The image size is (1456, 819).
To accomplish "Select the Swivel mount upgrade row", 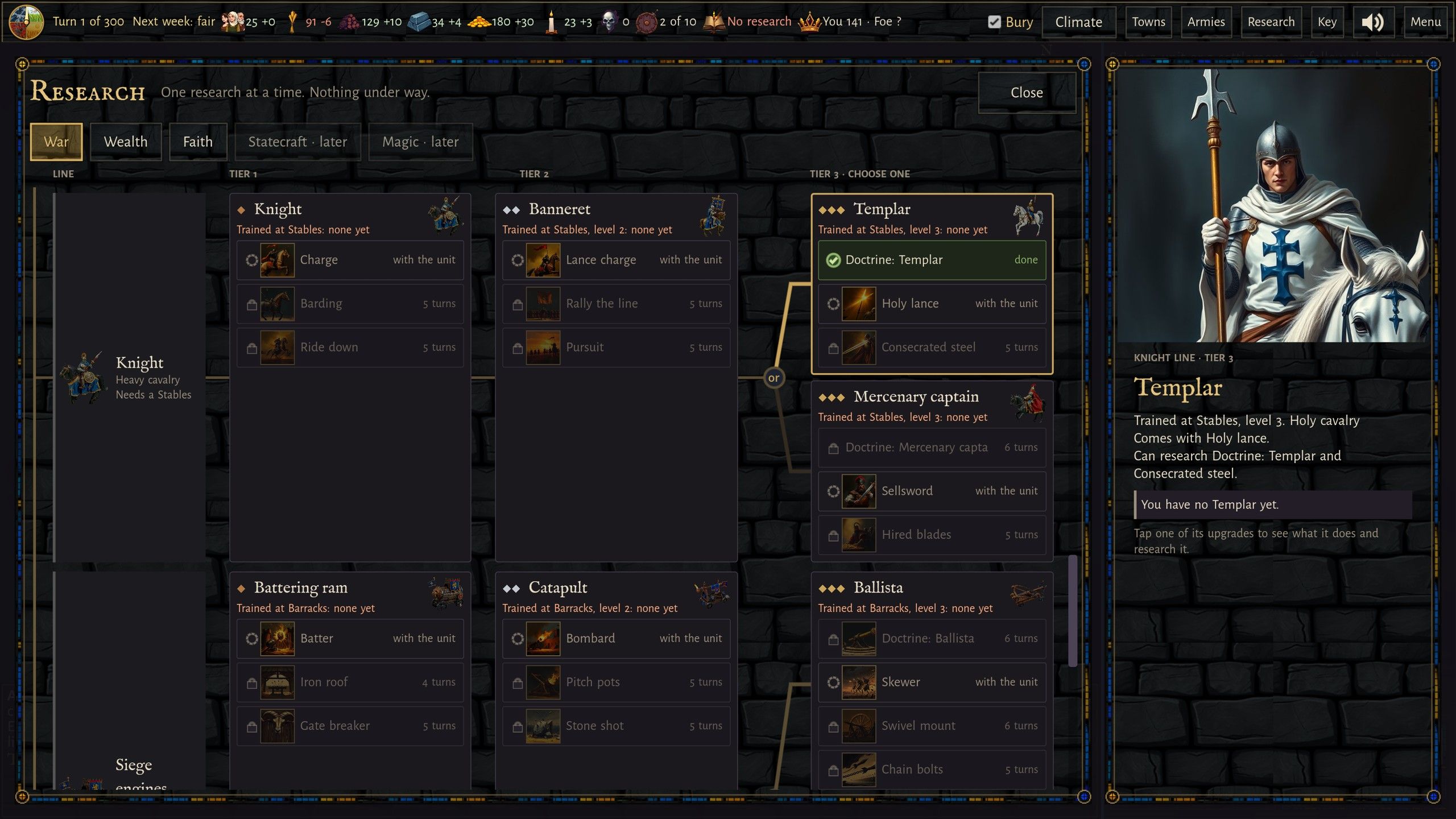I will (x=932, y=726).
